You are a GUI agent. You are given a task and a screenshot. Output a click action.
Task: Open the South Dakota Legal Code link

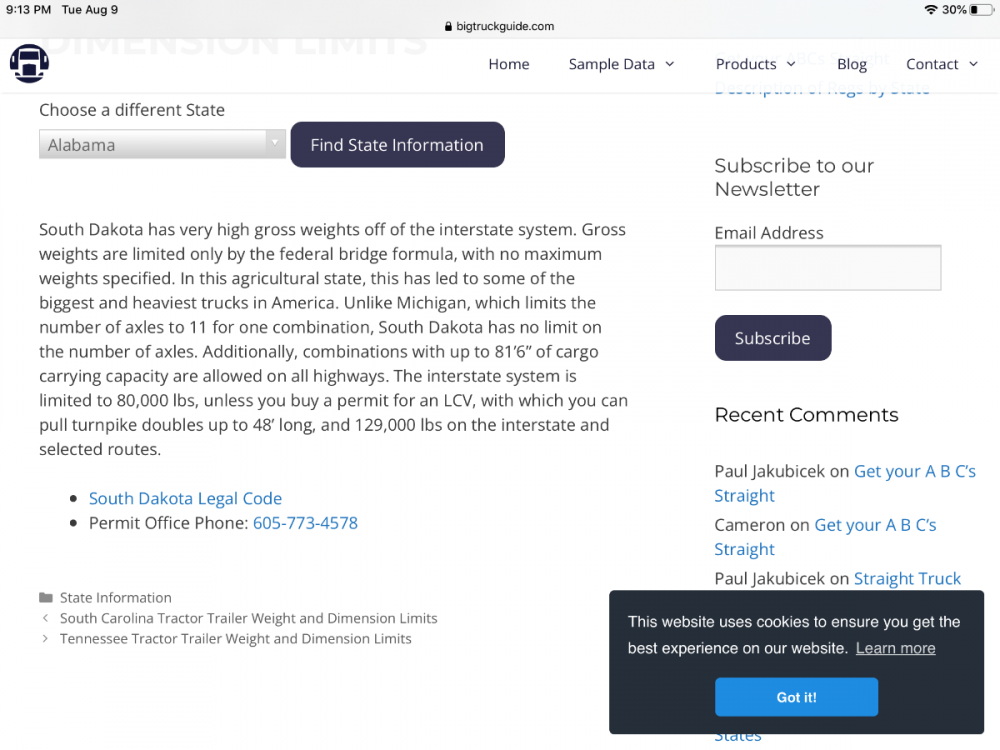tap(185, 498)
